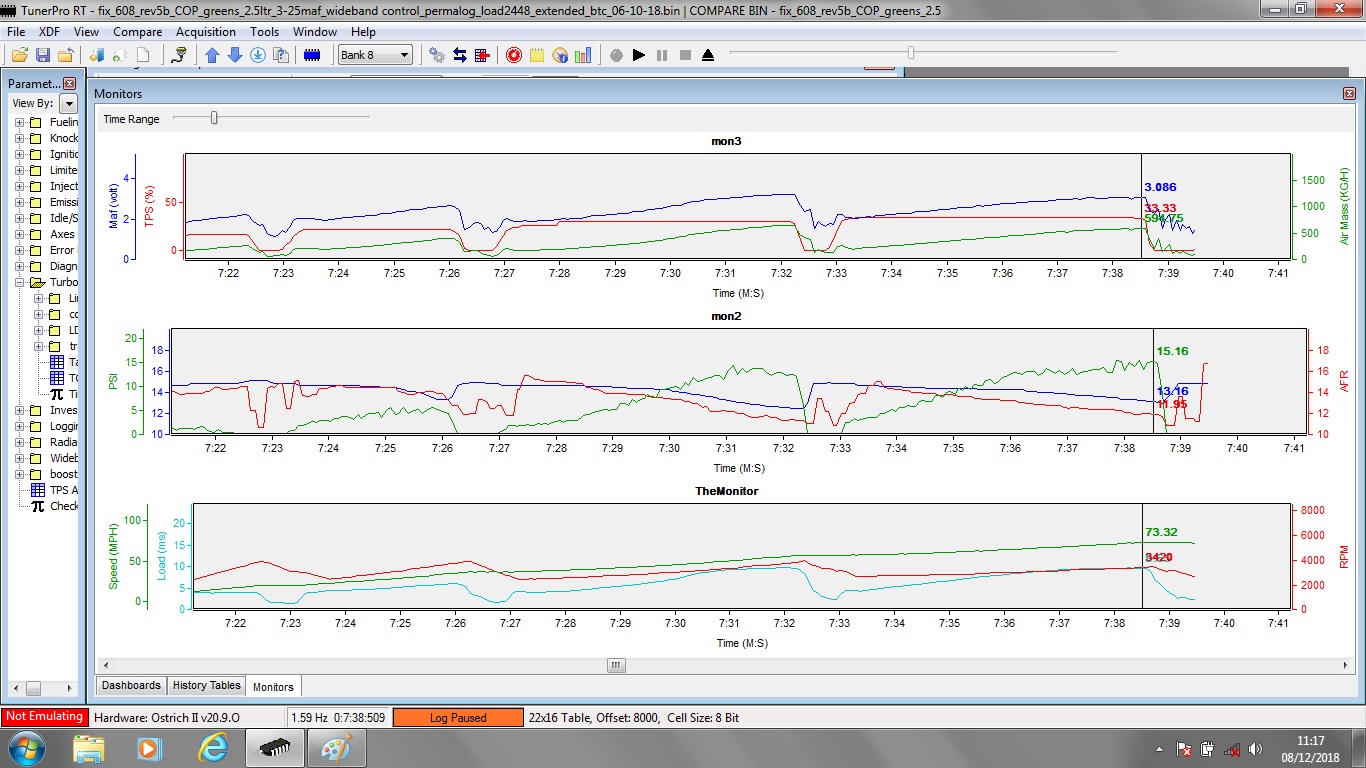
Task: Collapse the Turbo folder node
Action: pos(19,282)
